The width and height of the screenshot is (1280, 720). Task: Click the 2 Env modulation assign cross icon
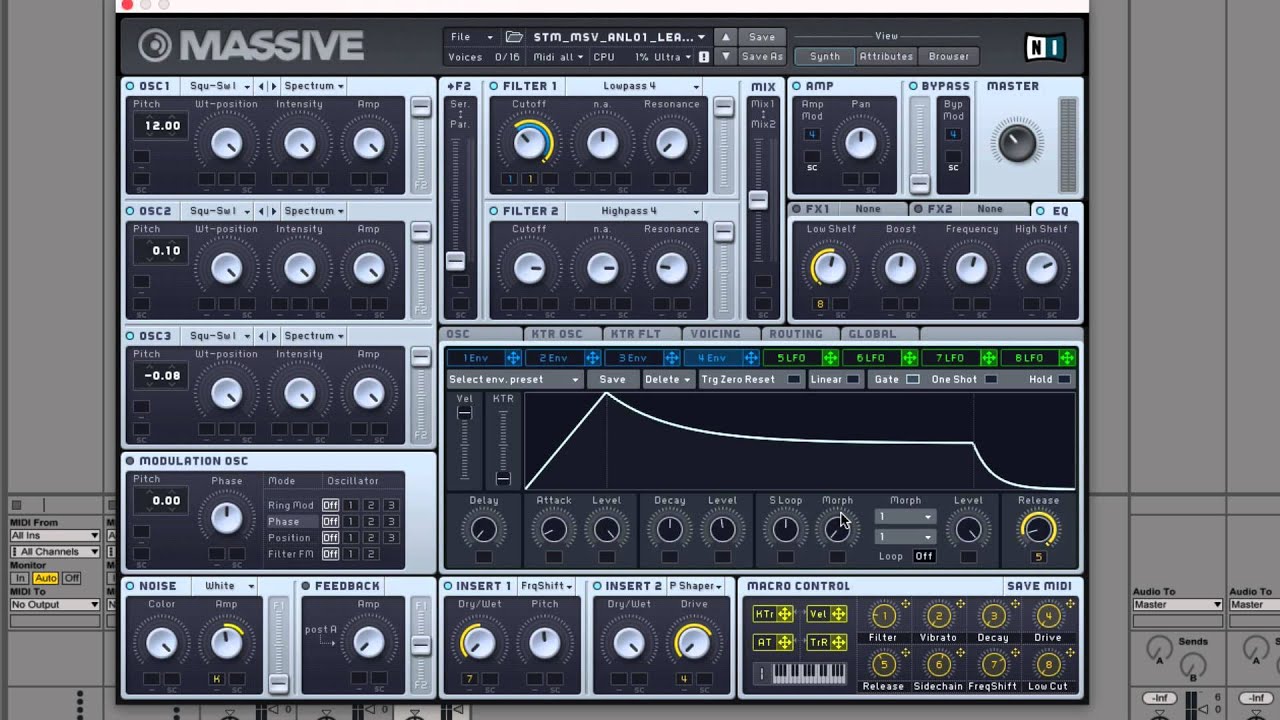592,358
